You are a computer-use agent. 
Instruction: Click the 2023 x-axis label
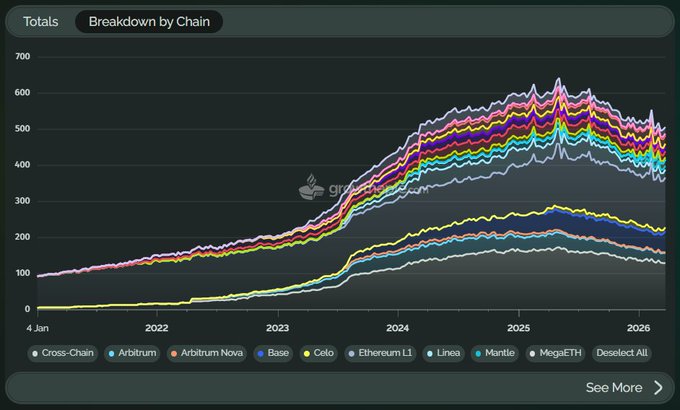[278, 328]
